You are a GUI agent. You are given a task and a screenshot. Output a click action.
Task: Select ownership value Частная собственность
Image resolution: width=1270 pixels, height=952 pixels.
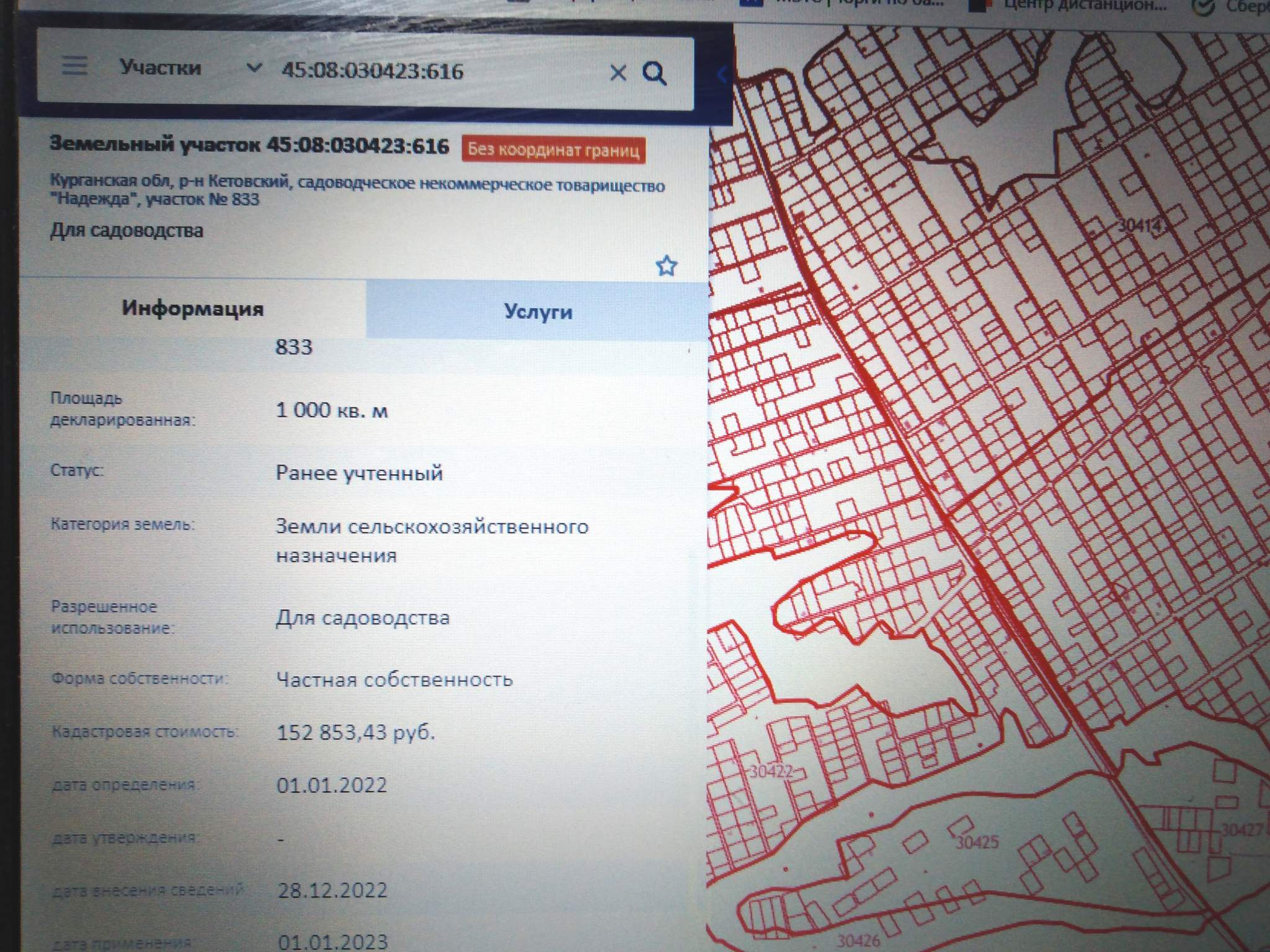click(x=394, y=680)
